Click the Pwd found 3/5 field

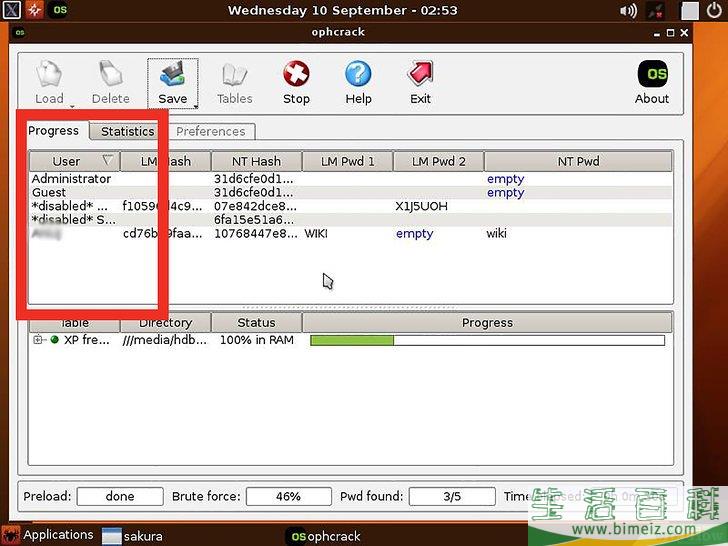click(x=452, y=496)
